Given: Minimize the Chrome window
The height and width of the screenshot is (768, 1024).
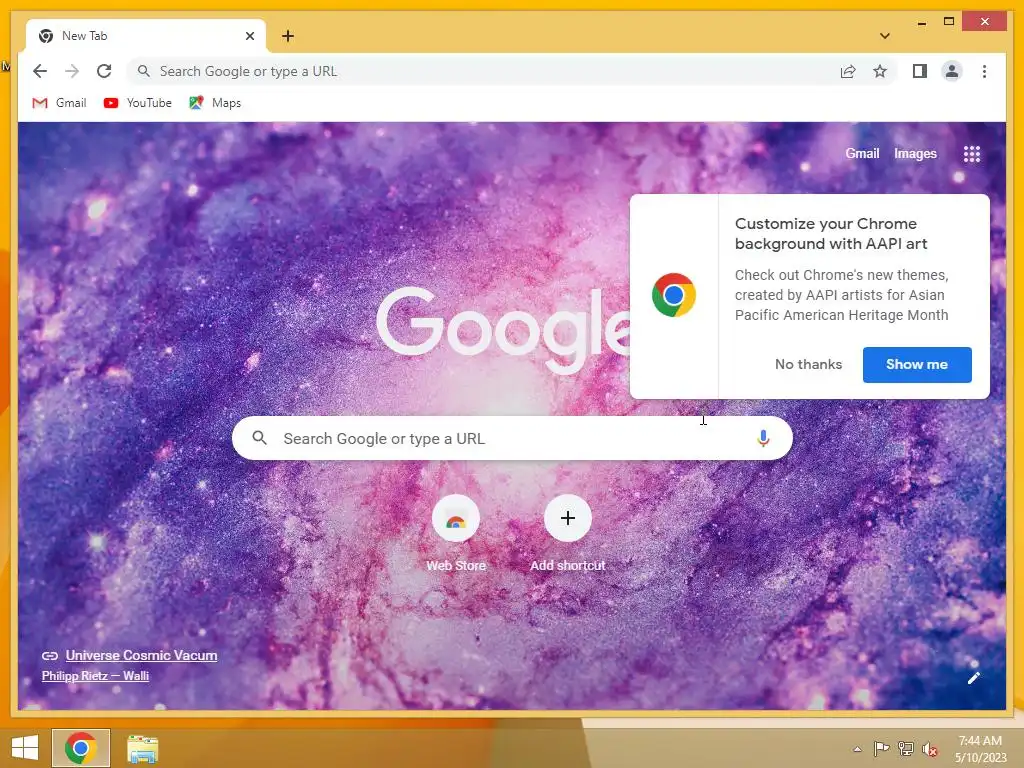Looking at the screenshot, I should pos(921,23).
